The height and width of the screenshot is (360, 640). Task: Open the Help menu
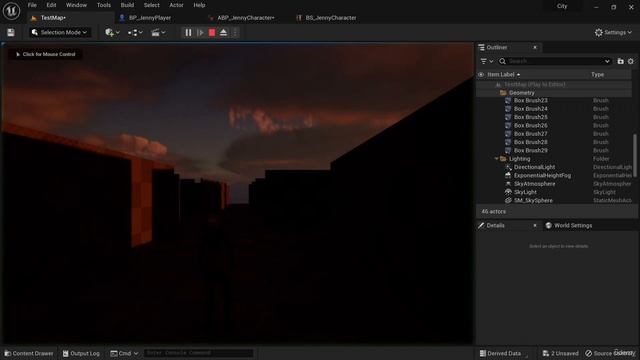tap(199, 5)
